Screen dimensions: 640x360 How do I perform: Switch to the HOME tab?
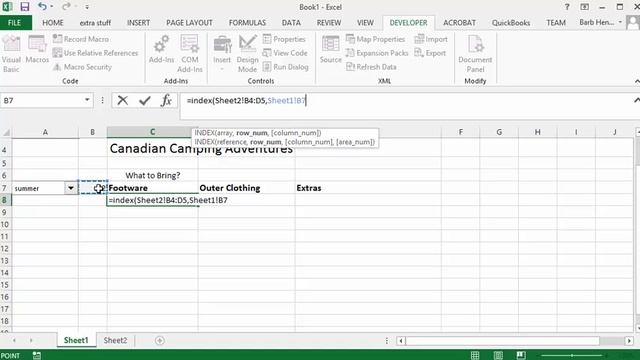[53, 23]
